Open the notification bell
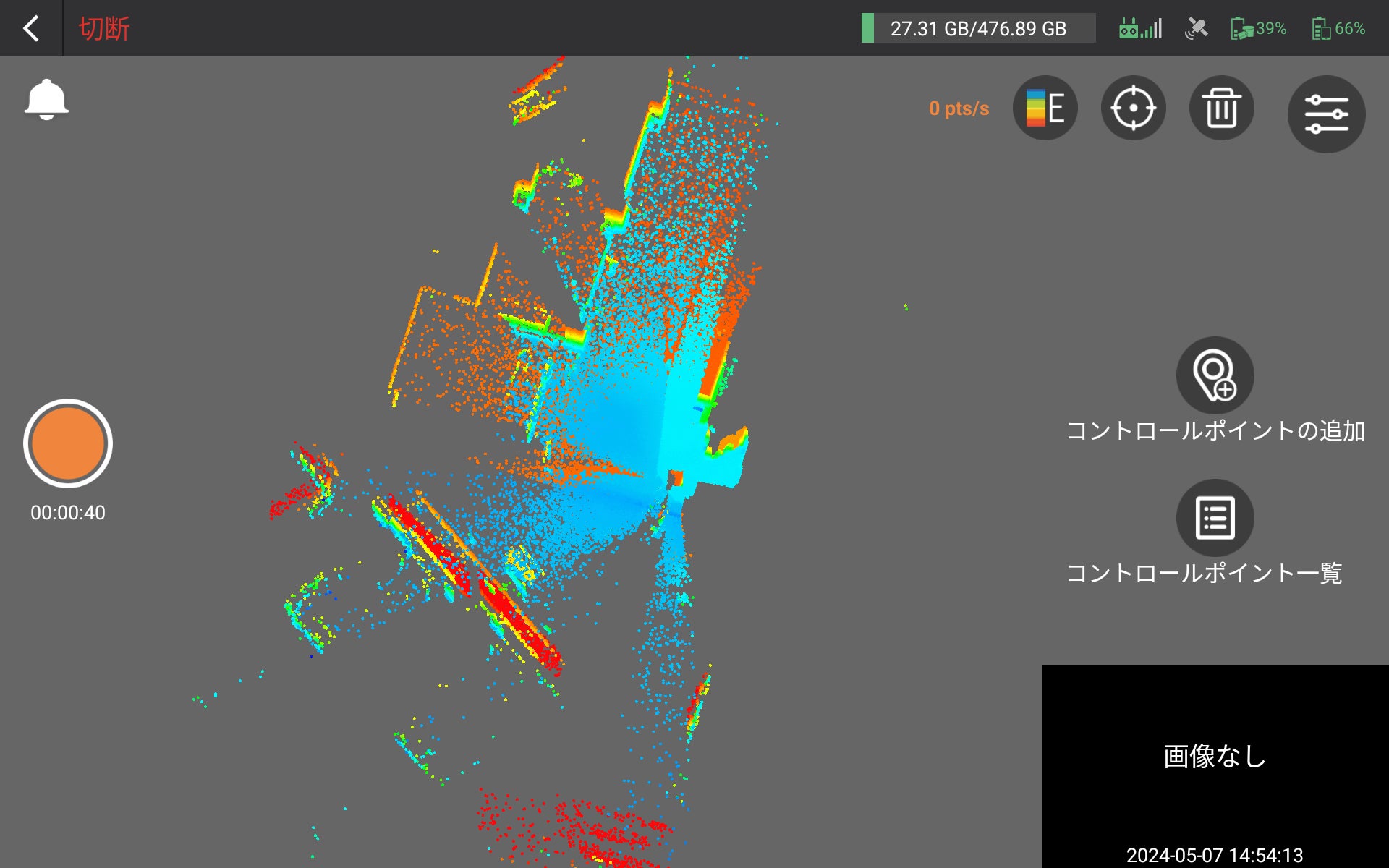The image size is (1389, 868). coord(46,100)
